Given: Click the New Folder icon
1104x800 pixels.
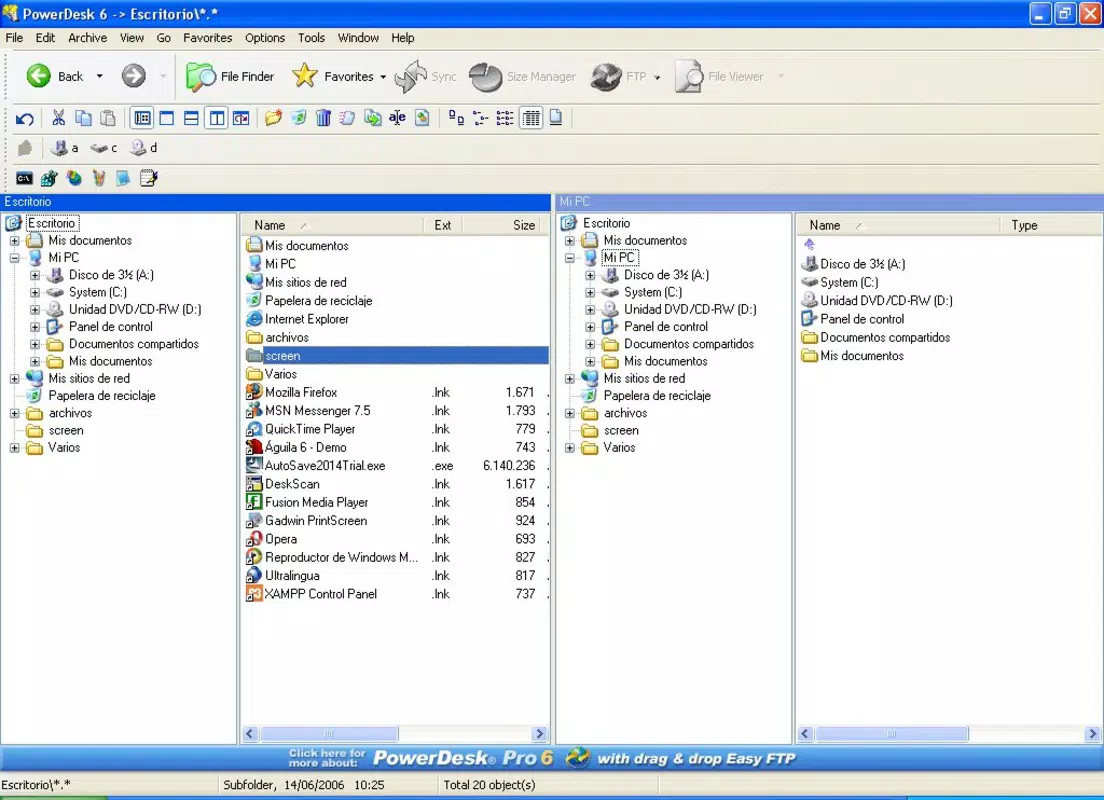Looking at the screenshot, I should (x=273, y=118).
